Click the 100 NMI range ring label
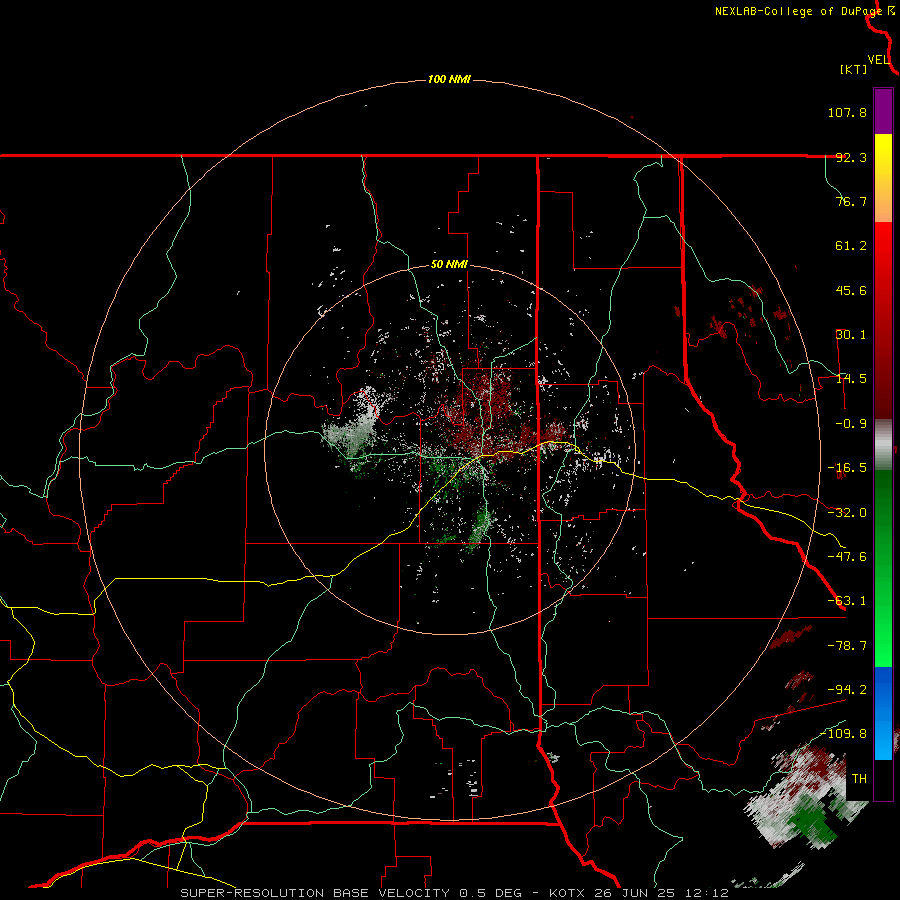This screenshot has height=900, width=900. tap(449, 79)
